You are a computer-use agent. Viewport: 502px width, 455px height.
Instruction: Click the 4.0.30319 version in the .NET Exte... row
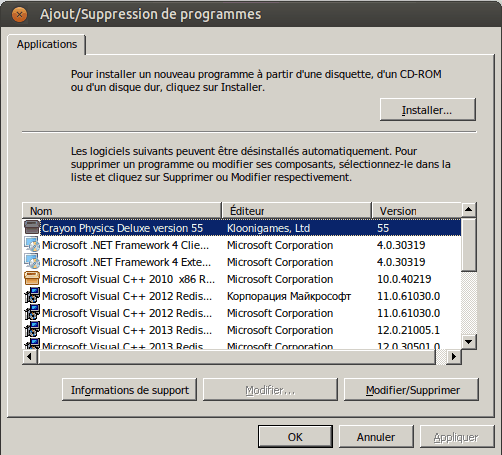(x=401, y=262)
